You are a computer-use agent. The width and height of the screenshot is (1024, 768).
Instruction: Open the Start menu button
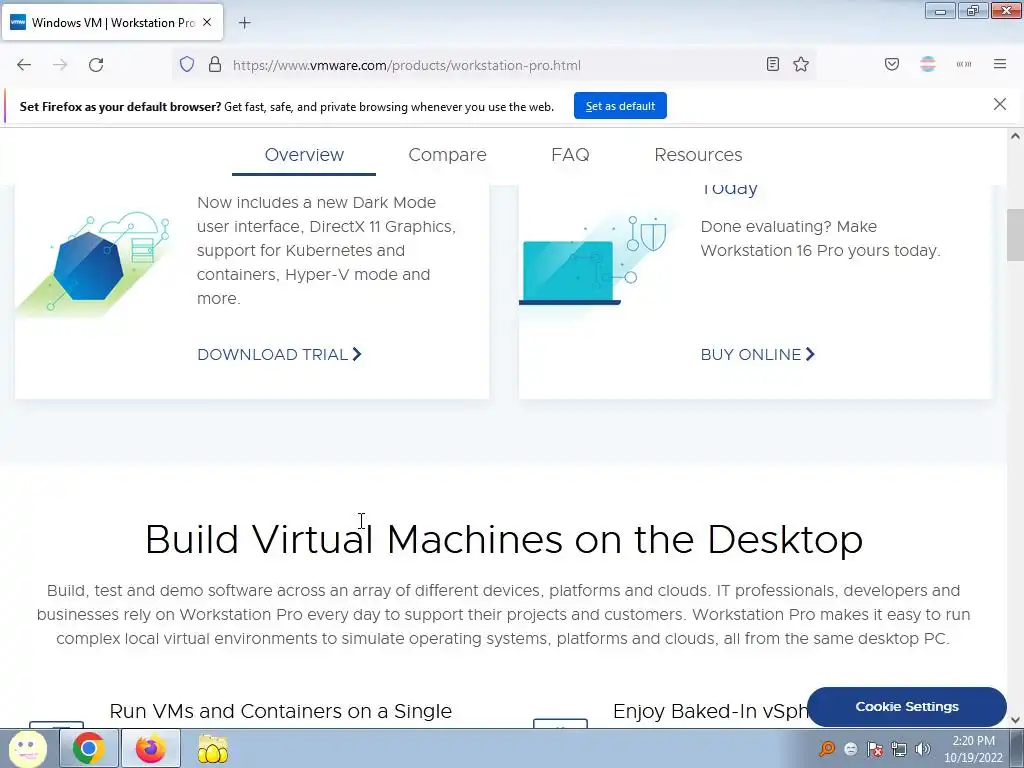pyautogui.click(x=27, y=748)
